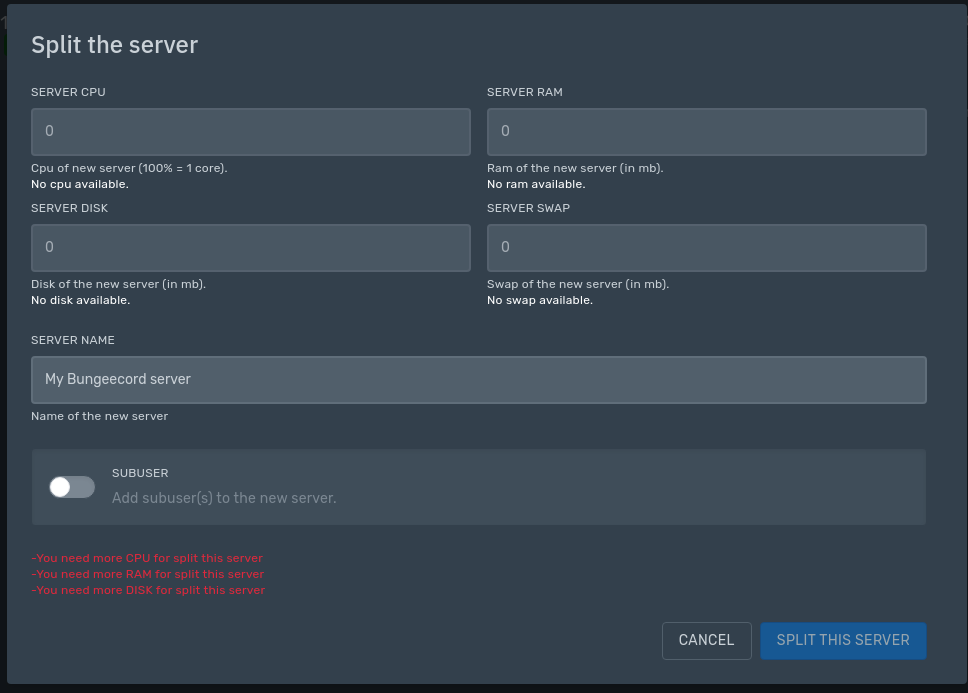968x693 pixels.
Task: Click the SERVER SWAP label
Action: pyautogui.click(x=528, y=208)
